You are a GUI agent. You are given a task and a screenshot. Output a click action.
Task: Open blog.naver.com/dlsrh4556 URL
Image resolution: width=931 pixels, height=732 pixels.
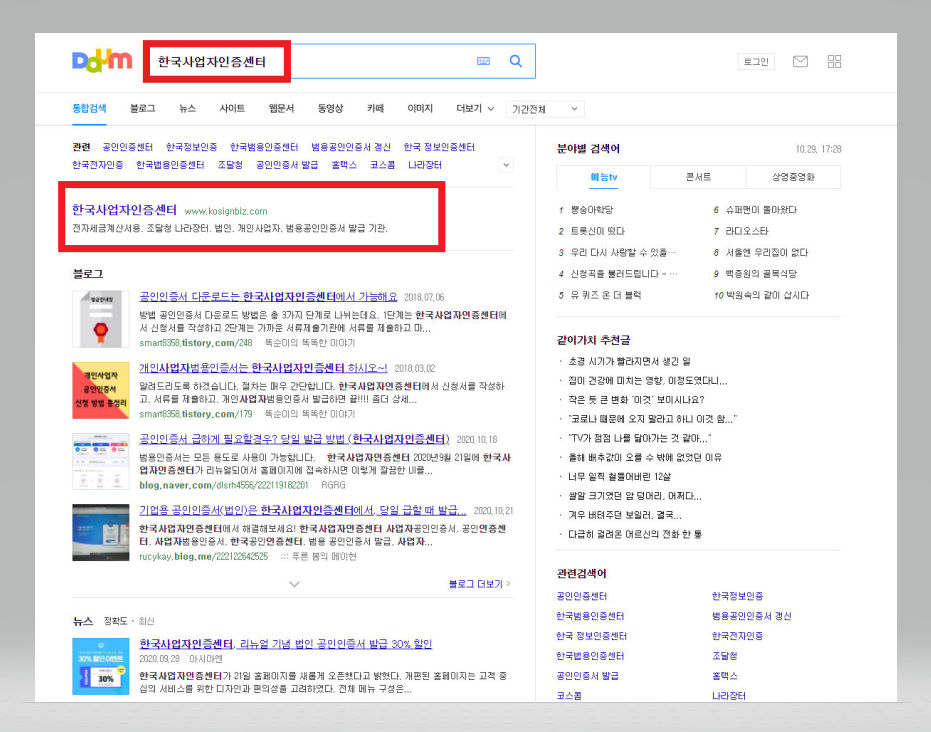(x=224, y=485)
